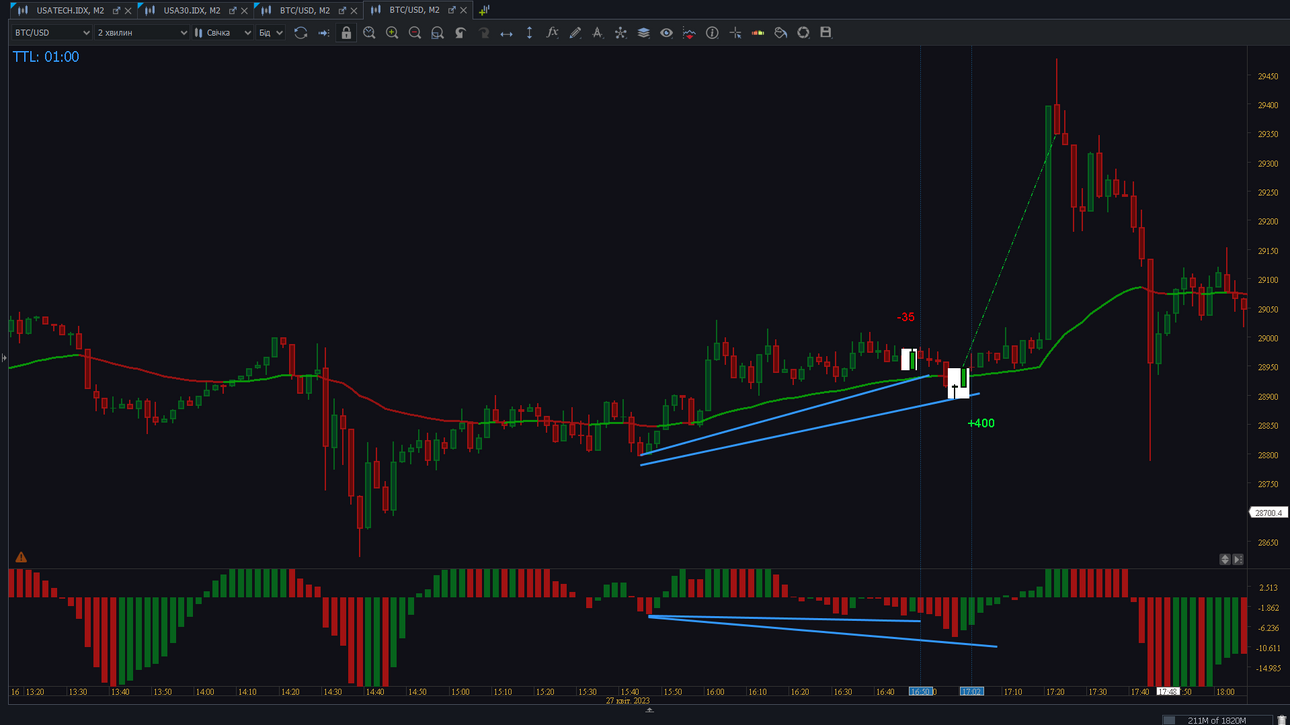1290x725 pixels.
Task: Expand the left side panel arrow
Action: [4, 358]
